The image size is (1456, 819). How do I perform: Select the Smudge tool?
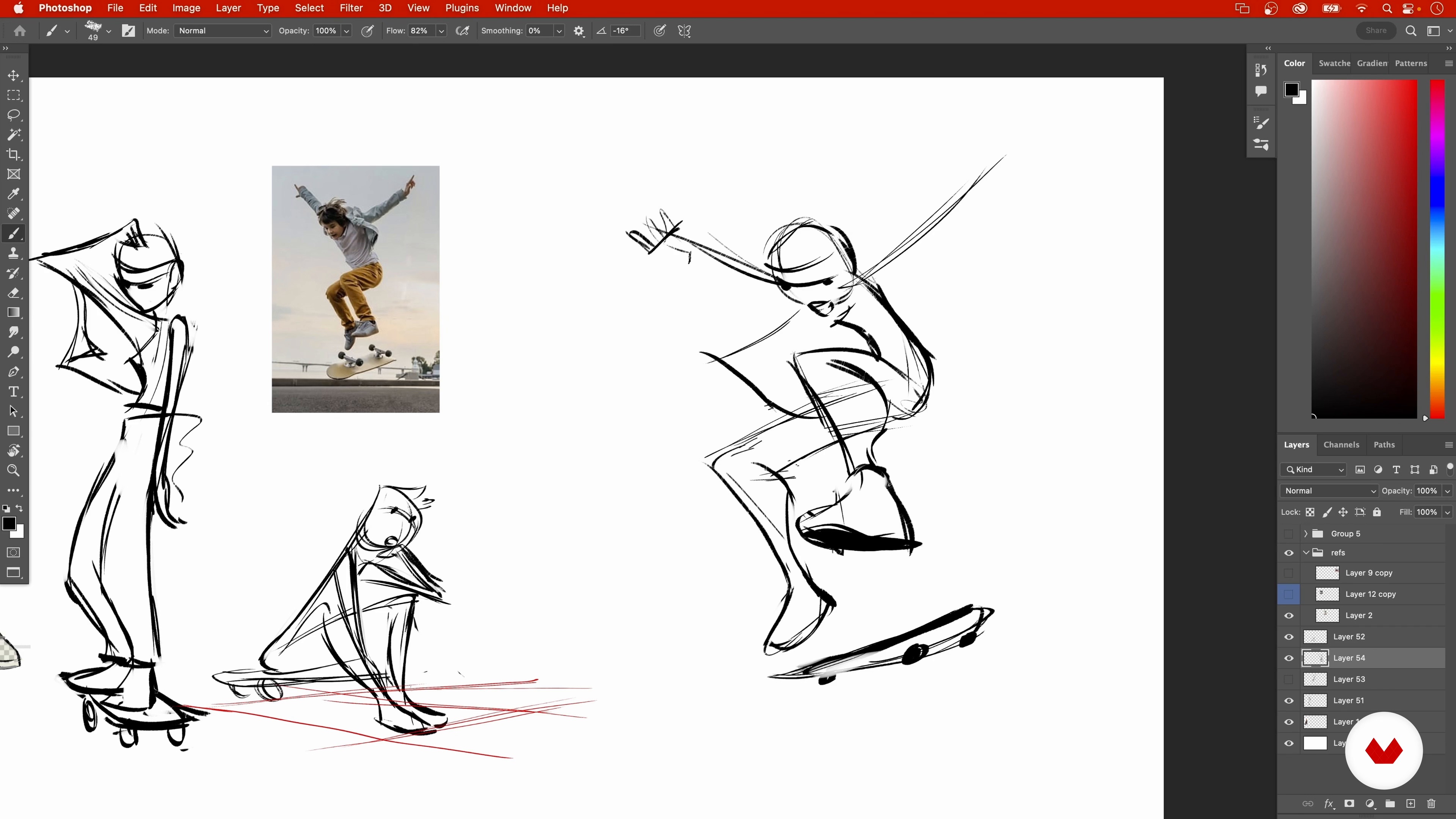click(x=14, y=333)
